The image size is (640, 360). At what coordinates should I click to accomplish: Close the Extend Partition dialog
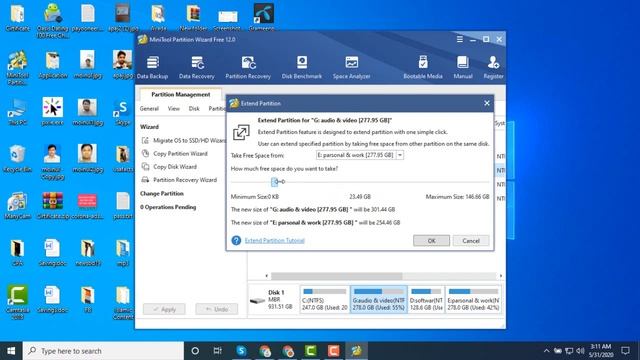[x=487, y=103]
